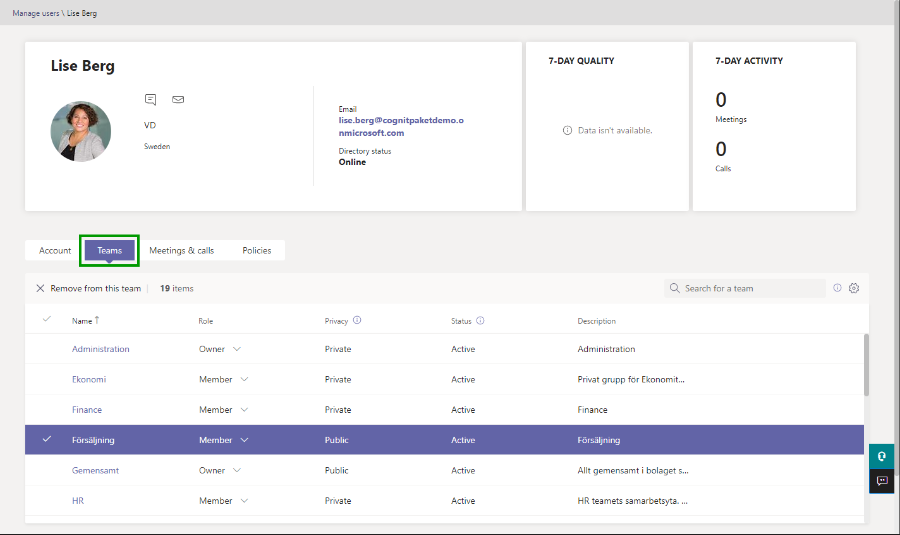This screenshot has width=900, height=535.
Task: Uncheck the selected Försäljning row checkmark
Action: [46, 440]
